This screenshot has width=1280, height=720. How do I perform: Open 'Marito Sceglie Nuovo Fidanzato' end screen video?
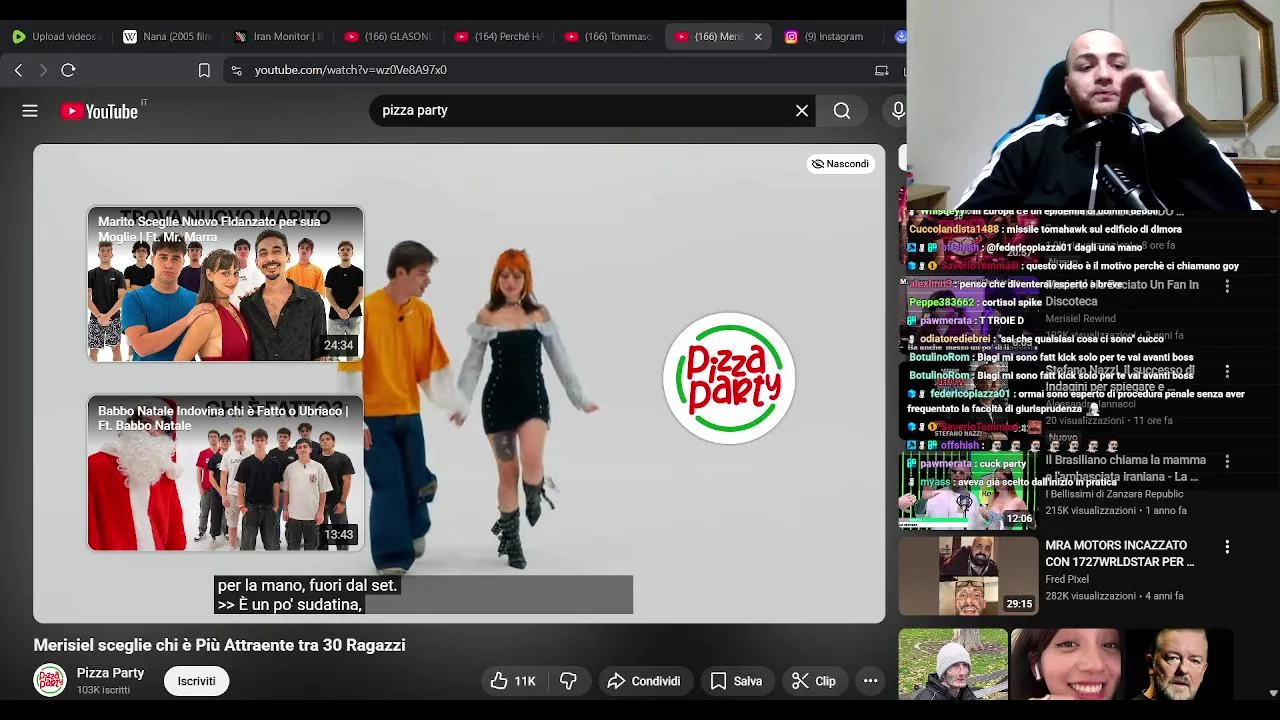point(225,284)
